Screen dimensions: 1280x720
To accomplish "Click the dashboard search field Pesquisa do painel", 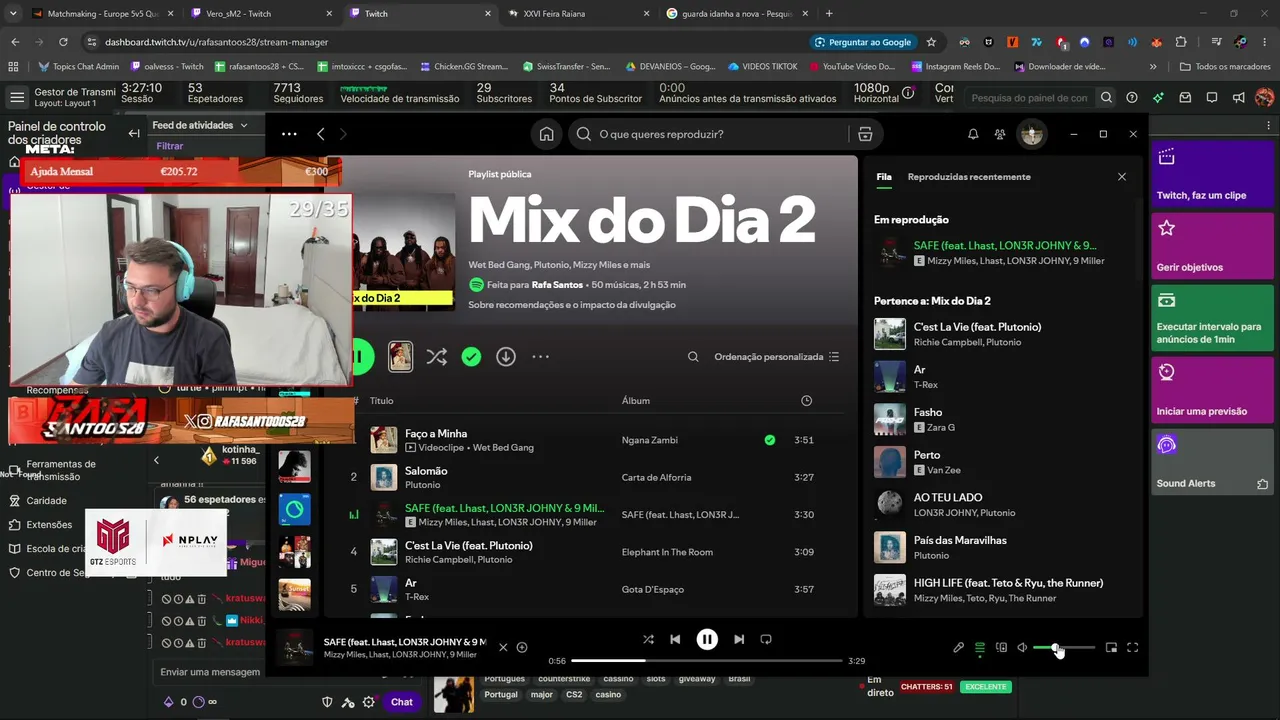I will (x=1030, y=98).
